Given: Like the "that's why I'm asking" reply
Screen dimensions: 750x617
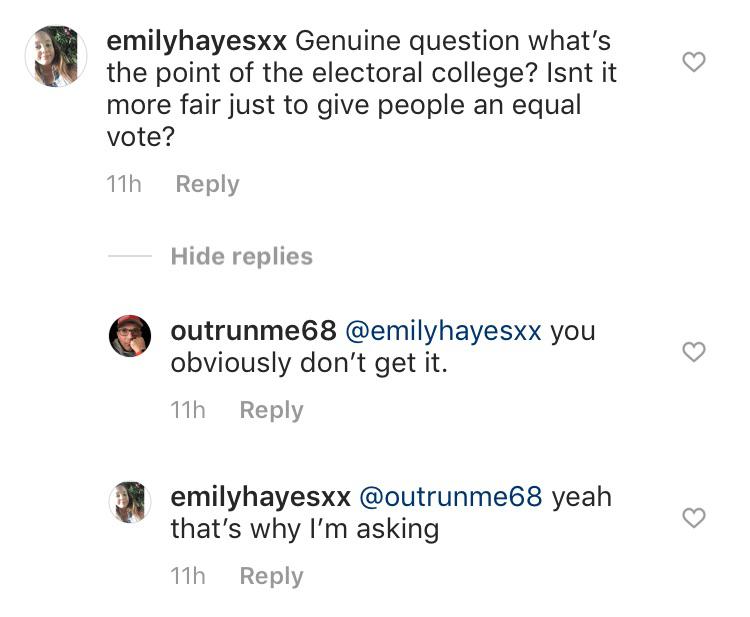Looking at the screenshot, I should (693, 517).
